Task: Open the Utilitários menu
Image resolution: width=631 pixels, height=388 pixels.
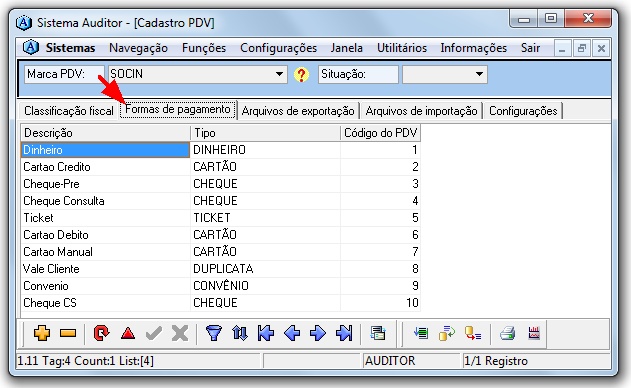Action: coord(402,48)
